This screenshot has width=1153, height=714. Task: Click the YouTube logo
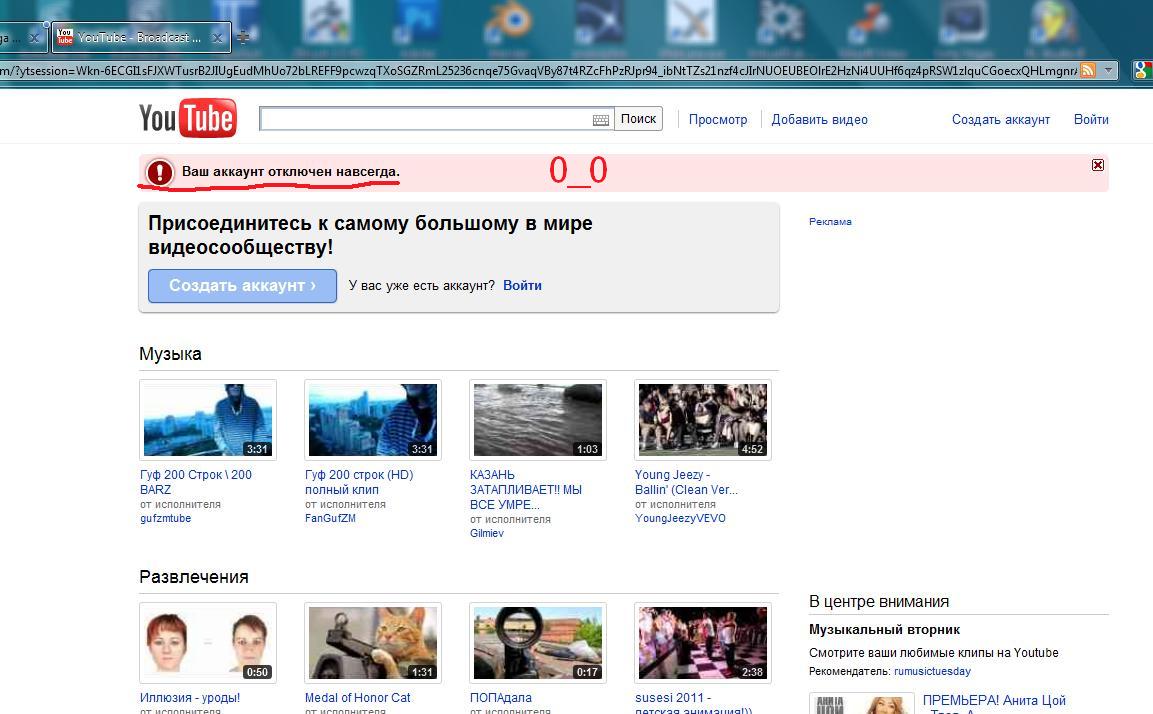point(188,118)
